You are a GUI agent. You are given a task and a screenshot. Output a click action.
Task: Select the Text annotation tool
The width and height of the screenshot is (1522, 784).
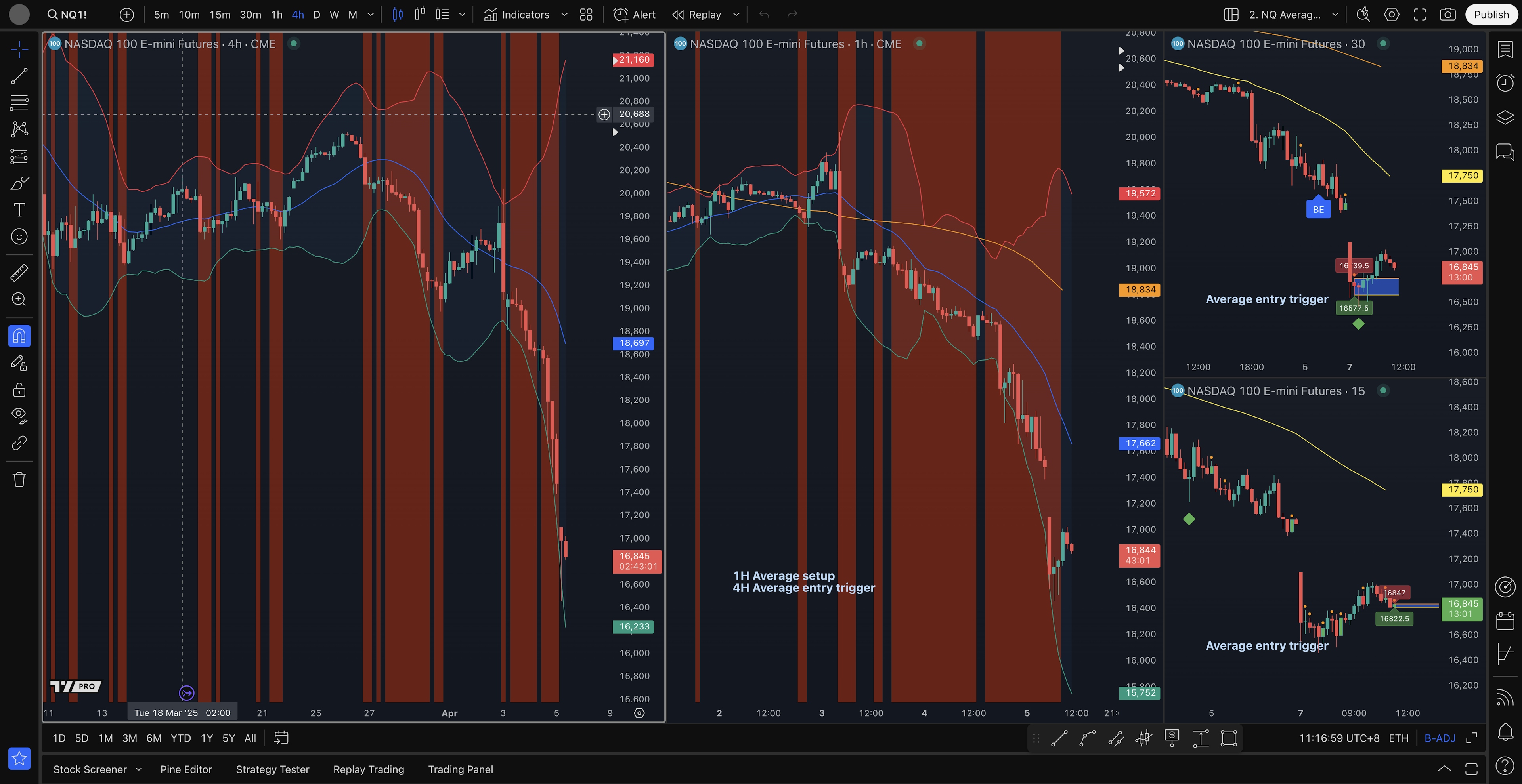pyautogui.click(x=19, y=210)
